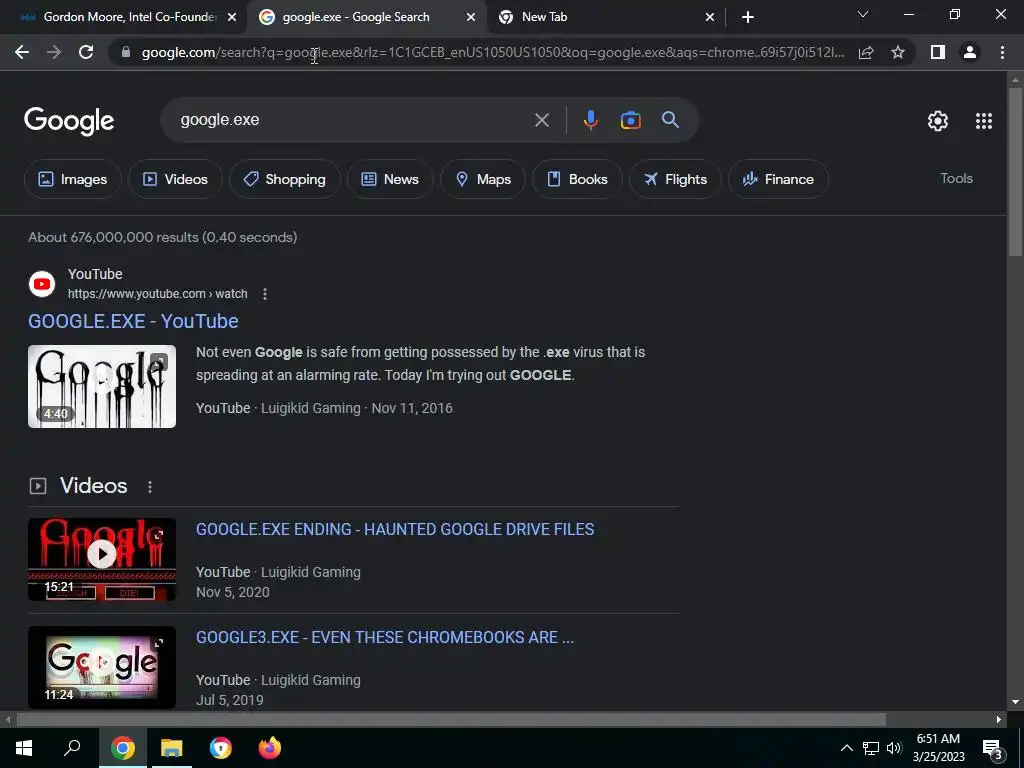This screenshot has height=768, width=1024.
Task: Open the Chrome three-dot menu
Action: [x=1002, y=52]
